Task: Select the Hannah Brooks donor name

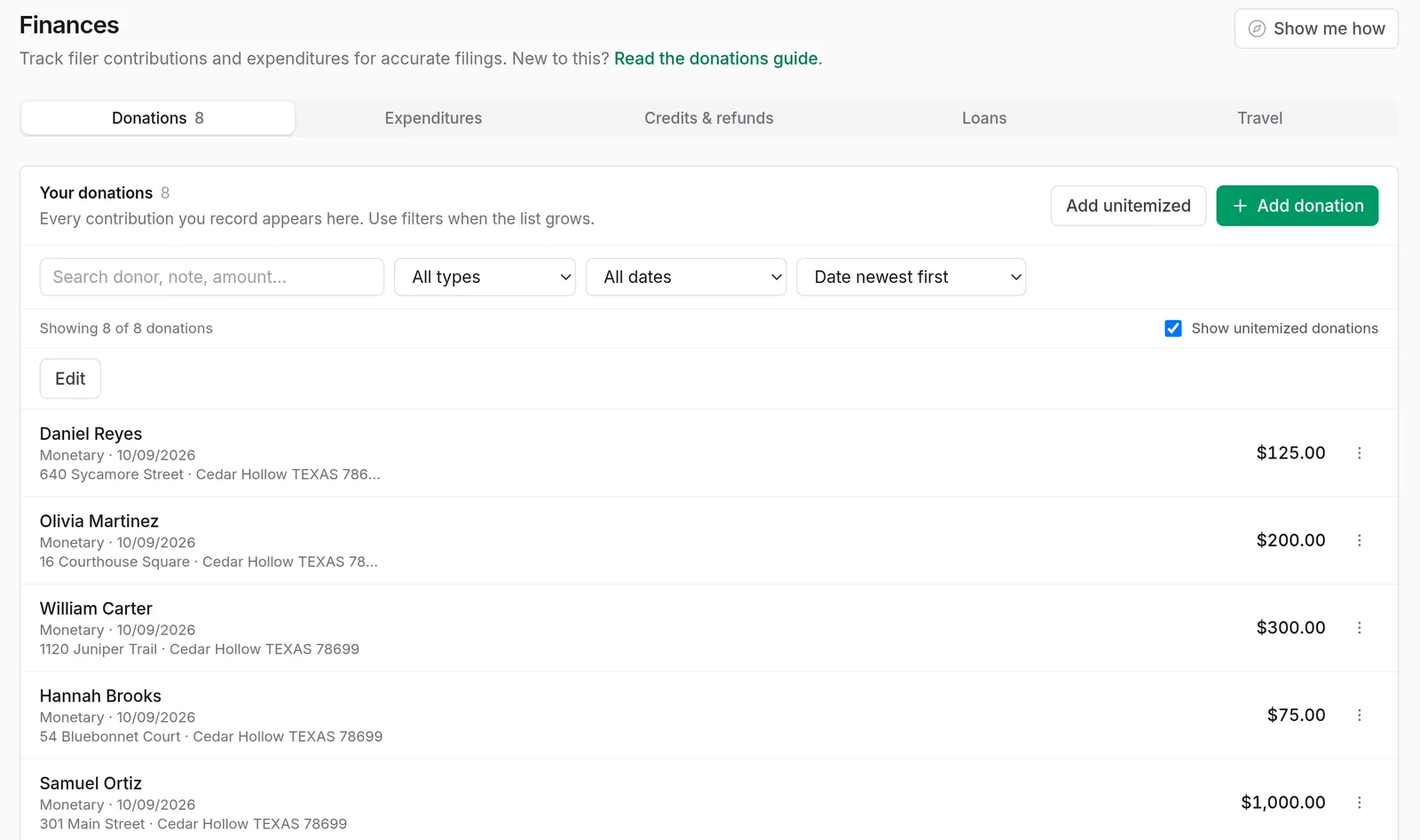Action: (x=100, y=696)
